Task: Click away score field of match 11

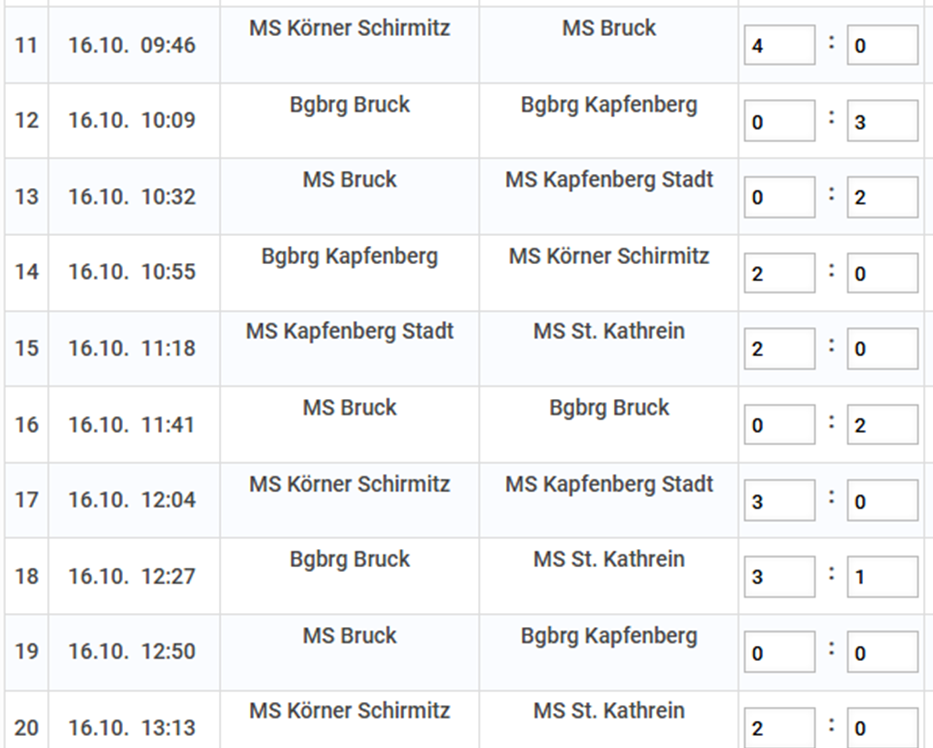Action: coord(882,45)
